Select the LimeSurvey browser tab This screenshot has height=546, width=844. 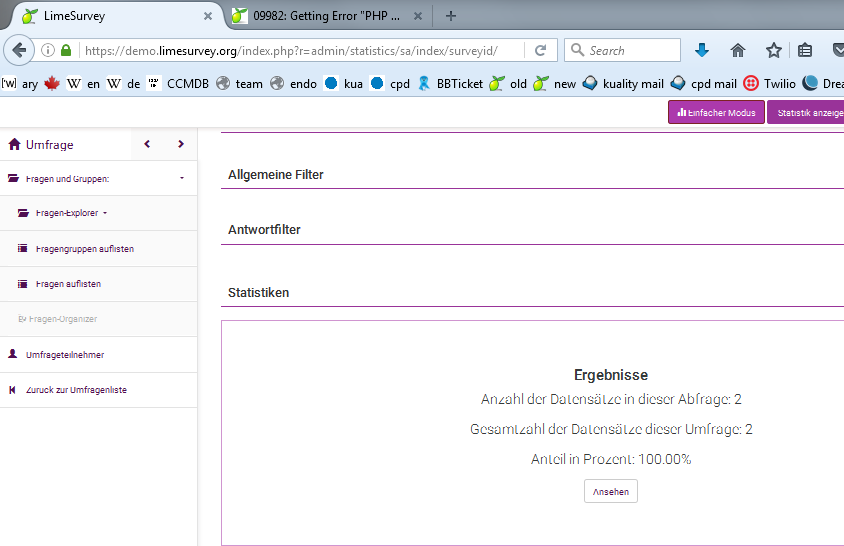tap(110, 16)
